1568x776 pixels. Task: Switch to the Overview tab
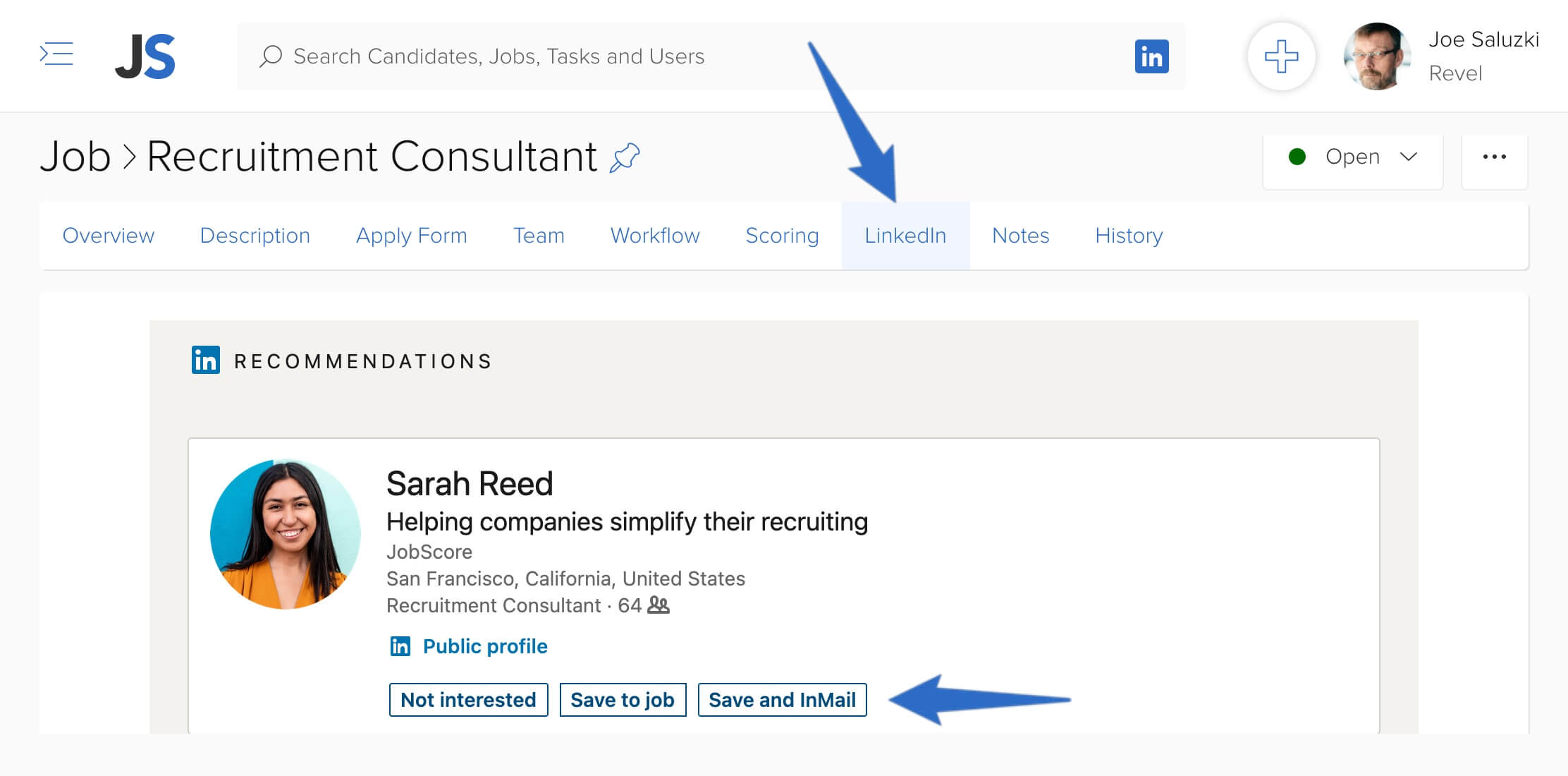pyautogui.click(x=109, y=236)
